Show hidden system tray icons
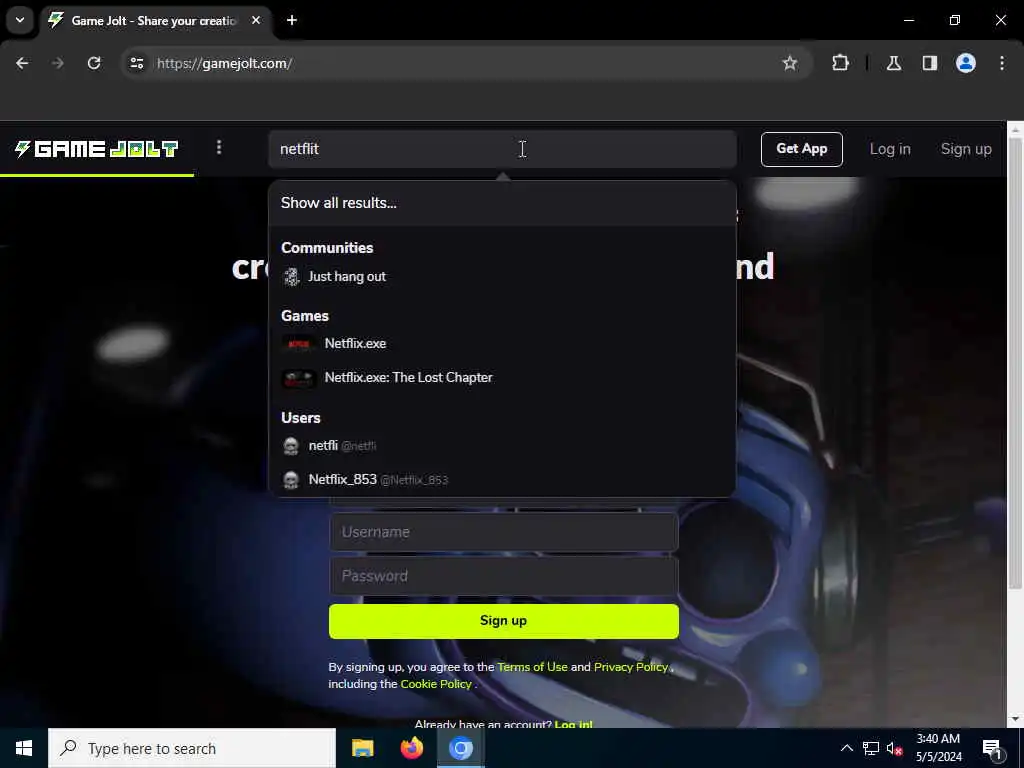This screenshot has height=768, width=1024. [x=846, y=748]
